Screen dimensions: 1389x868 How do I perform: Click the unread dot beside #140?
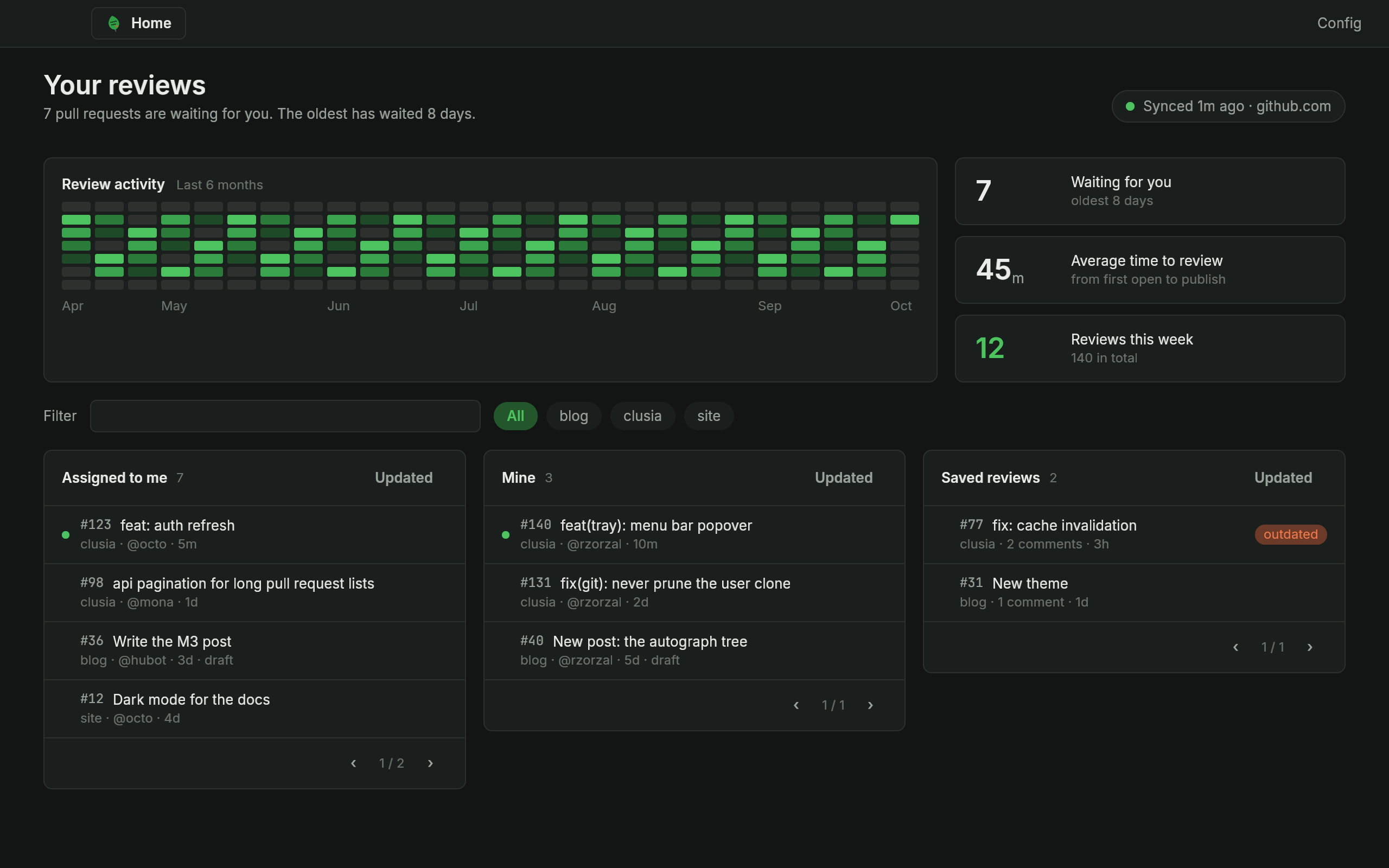(505, 534)
